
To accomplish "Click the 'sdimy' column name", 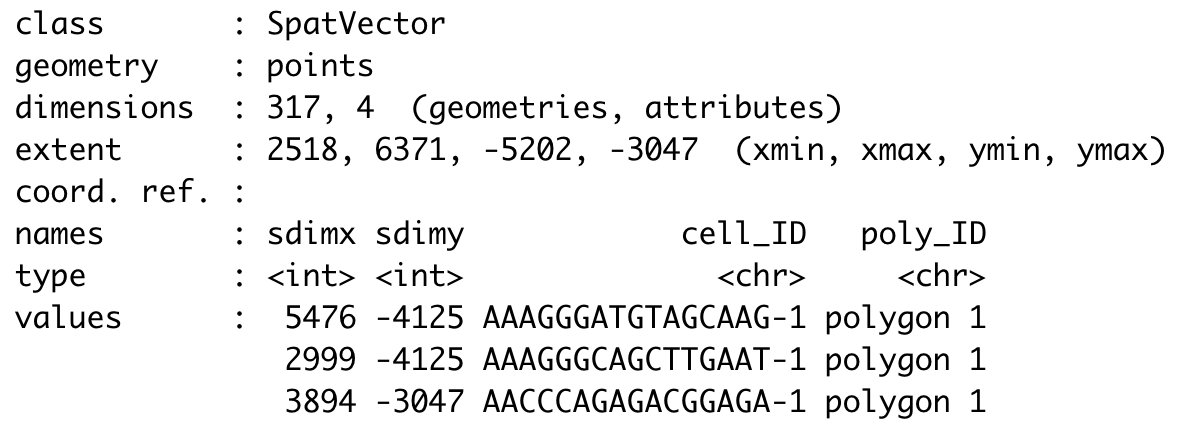I will pos(420,236).
